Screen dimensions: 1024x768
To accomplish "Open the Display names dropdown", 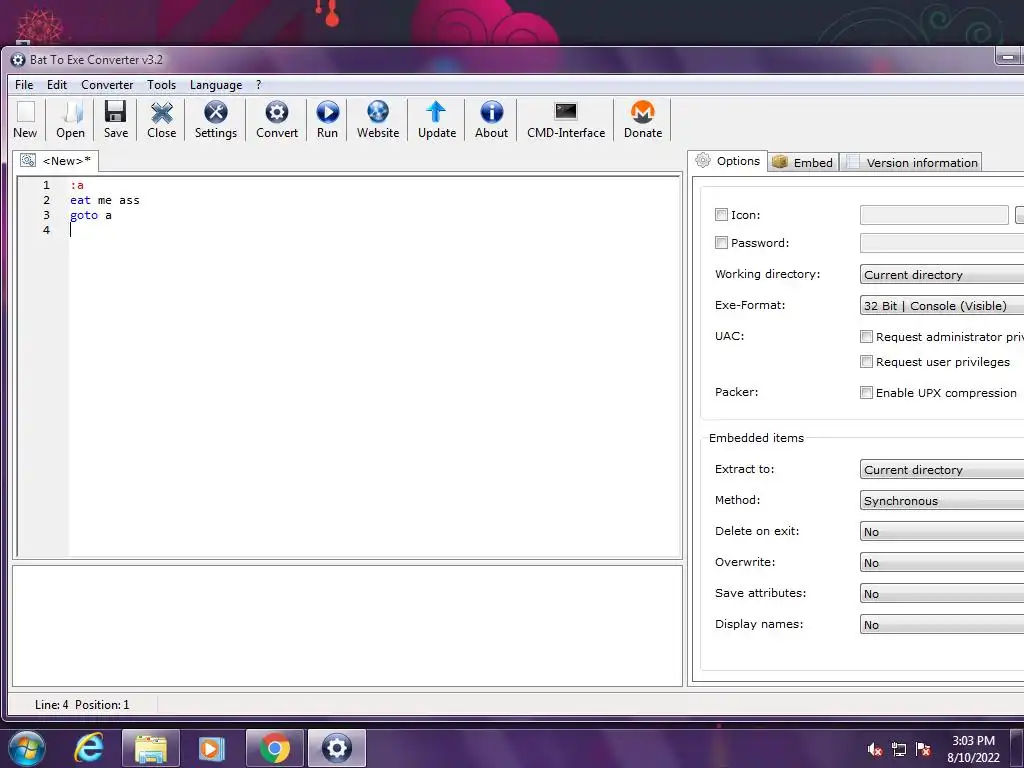I will point(942,625).
